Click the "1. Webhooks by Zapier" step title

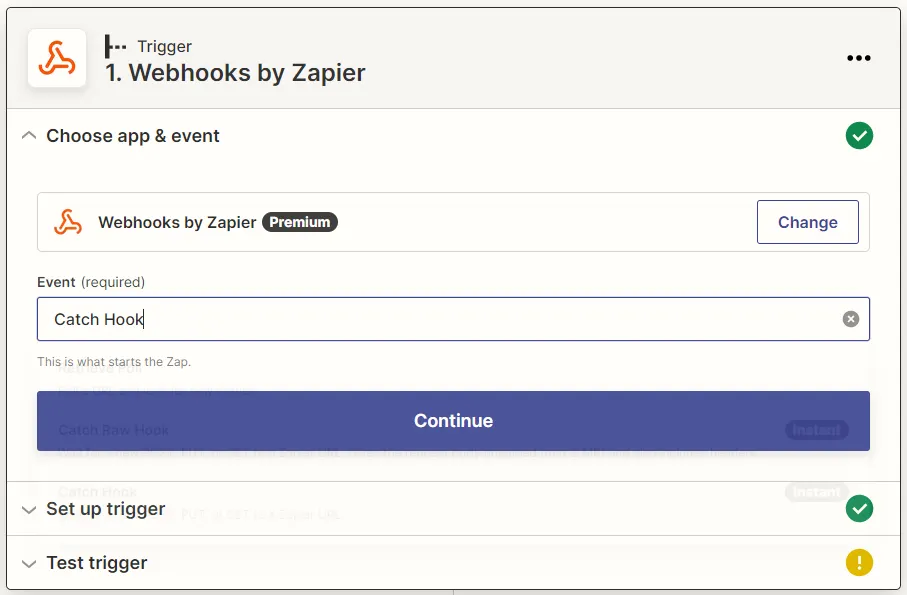click(x=236, y=73)
